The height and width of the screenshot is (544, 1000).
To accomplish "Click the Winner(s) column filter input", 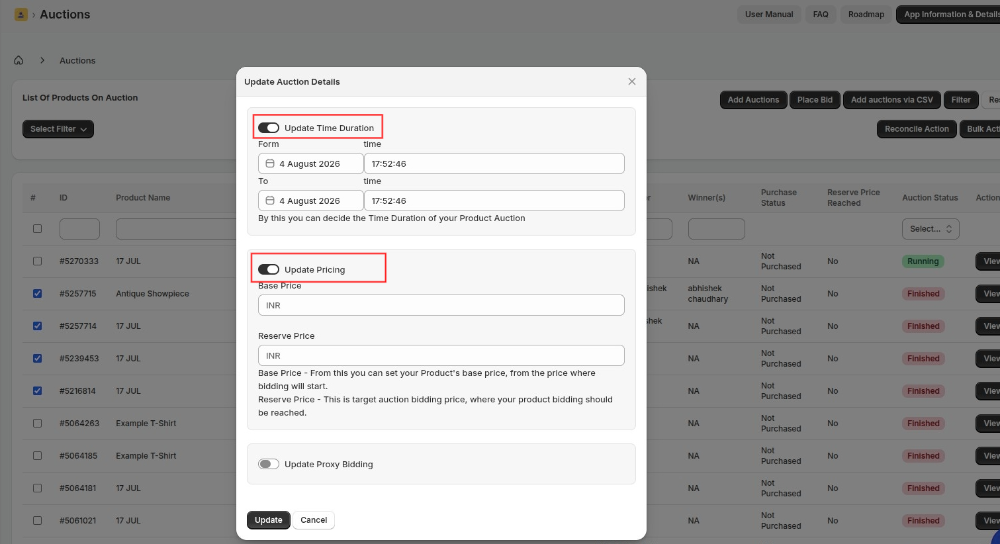I will 716,229.
